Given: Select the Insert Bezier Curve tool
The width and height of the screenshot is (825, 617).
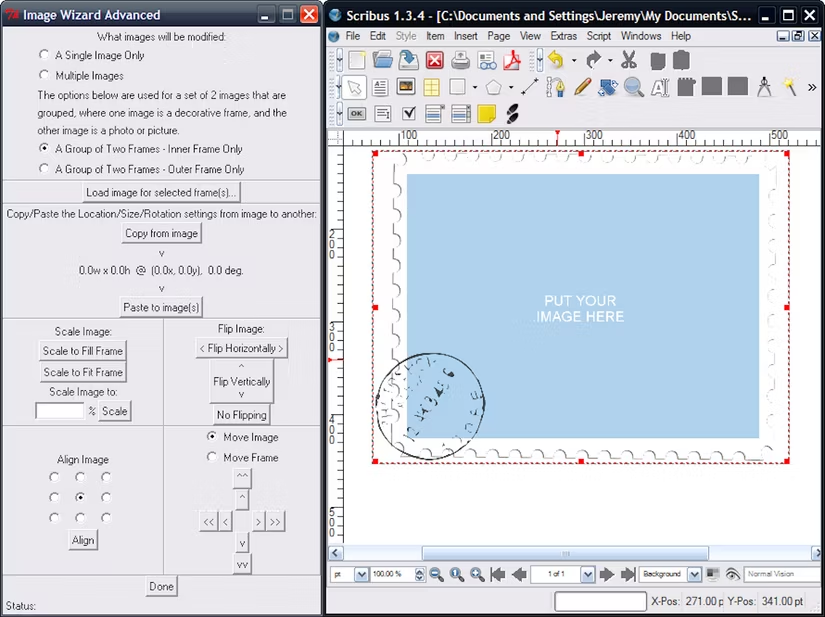Looking at the screenshot, I should coord(555,87).
